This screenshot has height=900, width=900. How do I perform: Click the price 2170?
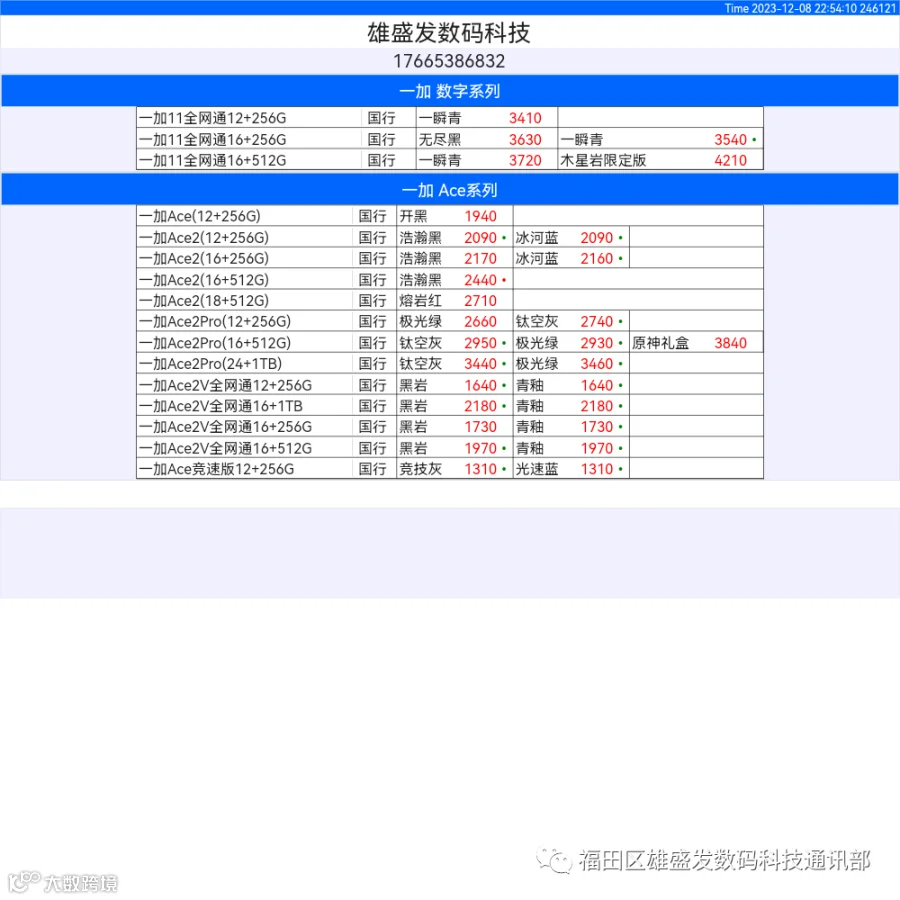pyautogui.click(x=480, y=258)
